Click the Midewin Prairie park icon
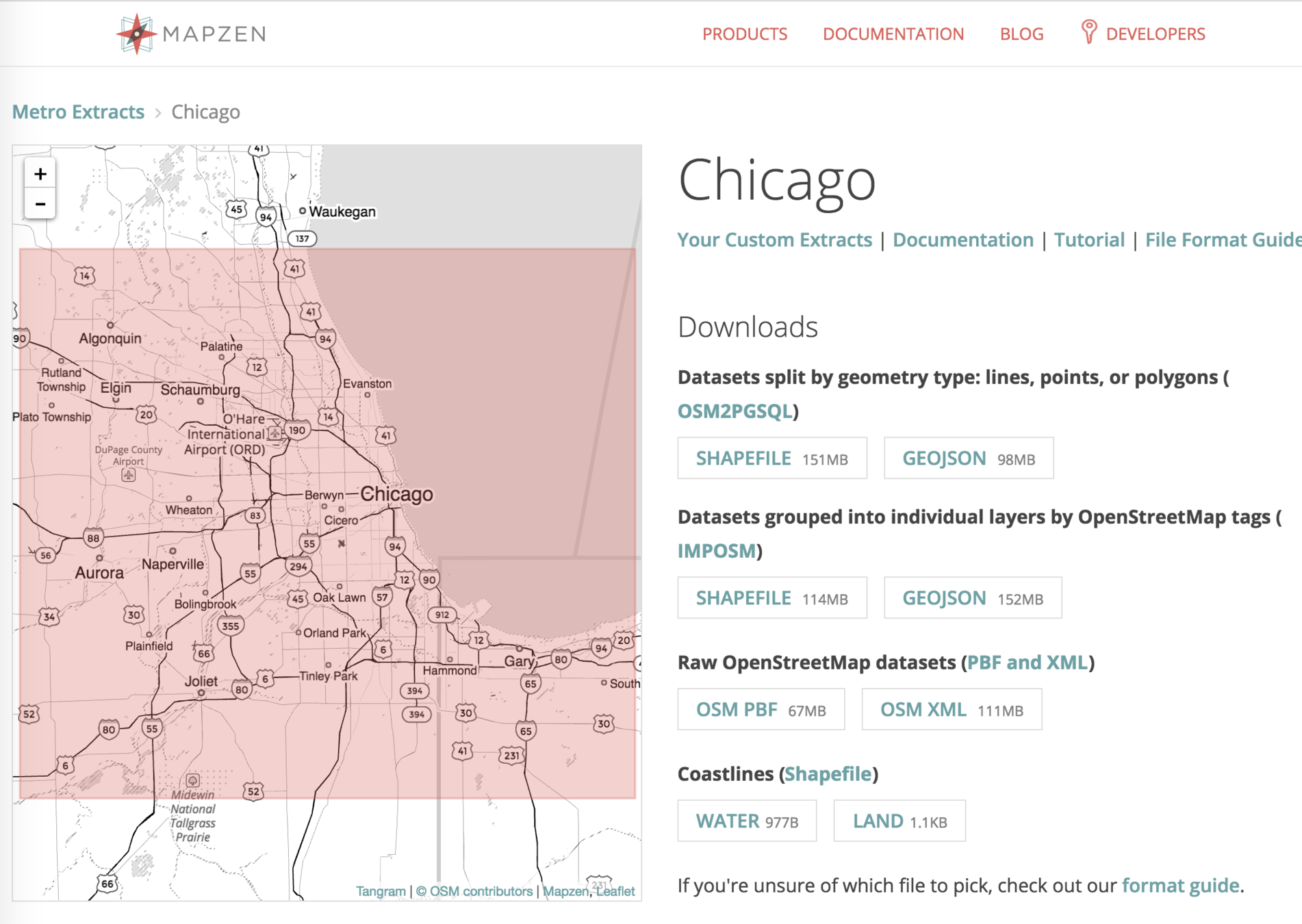 click(193, 780)
